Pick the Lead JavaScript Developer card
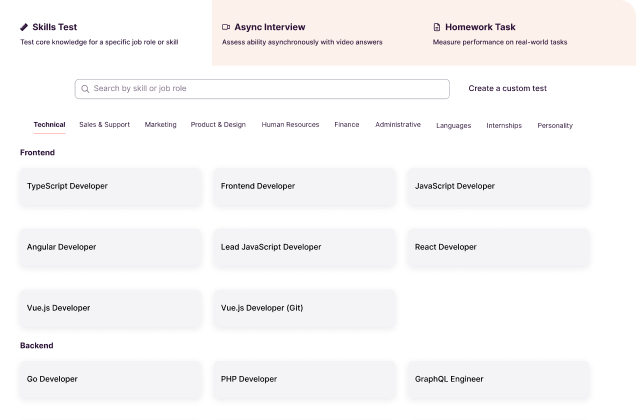The image size is (636, 420). pos(304,247)
